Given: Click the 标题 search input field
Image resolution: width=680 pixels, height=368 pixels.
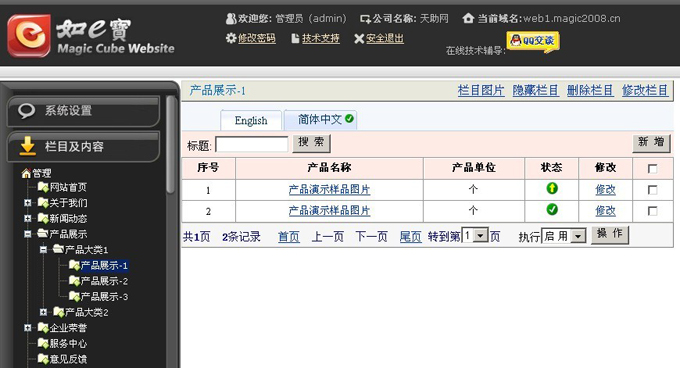Looking at the screenshot, I should pyautogui.click(x=252, y=144).
